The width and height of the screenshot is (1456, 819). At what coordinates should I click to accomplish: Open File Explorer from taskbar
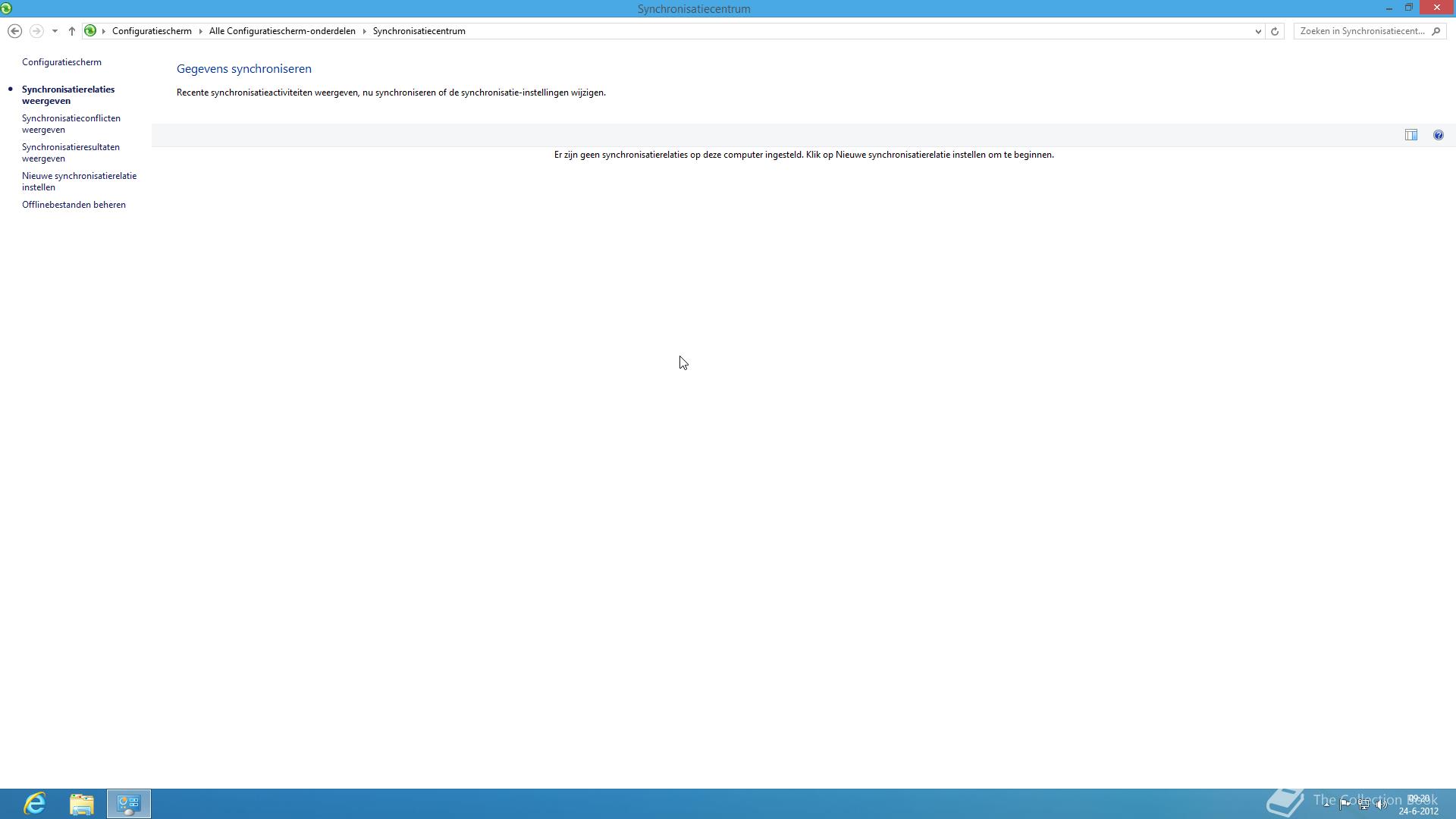[x=82, y=803]
